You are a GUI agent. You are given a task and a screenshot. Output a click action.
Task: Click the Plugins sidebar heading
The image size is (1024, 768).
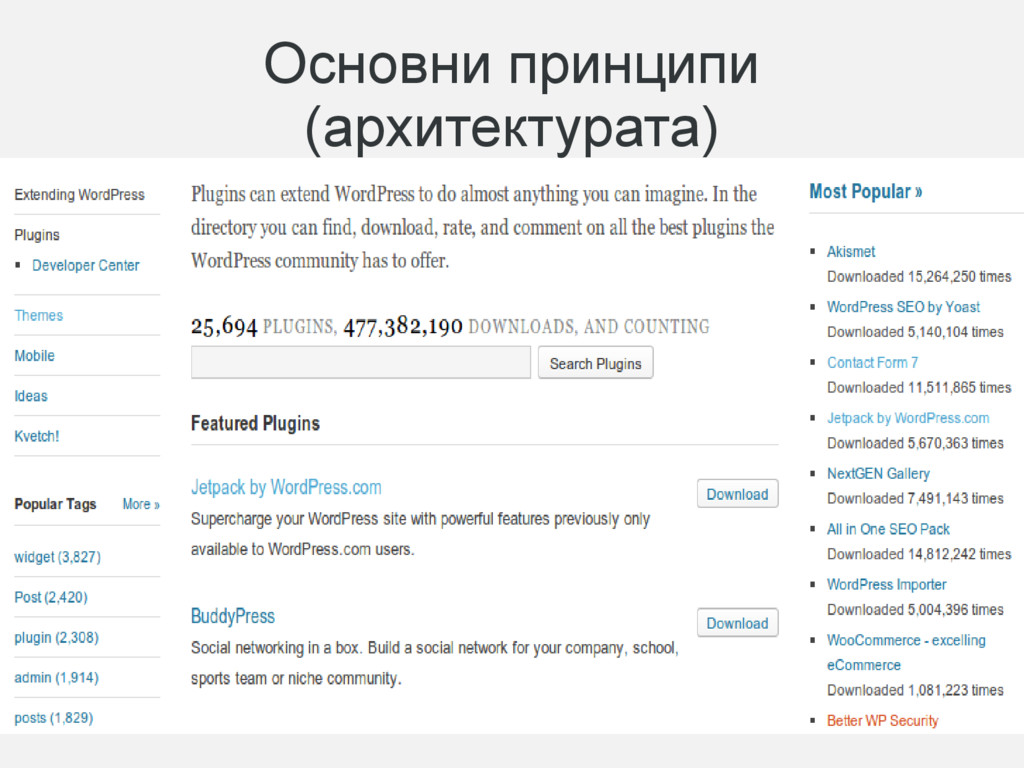tap(37, 235)
